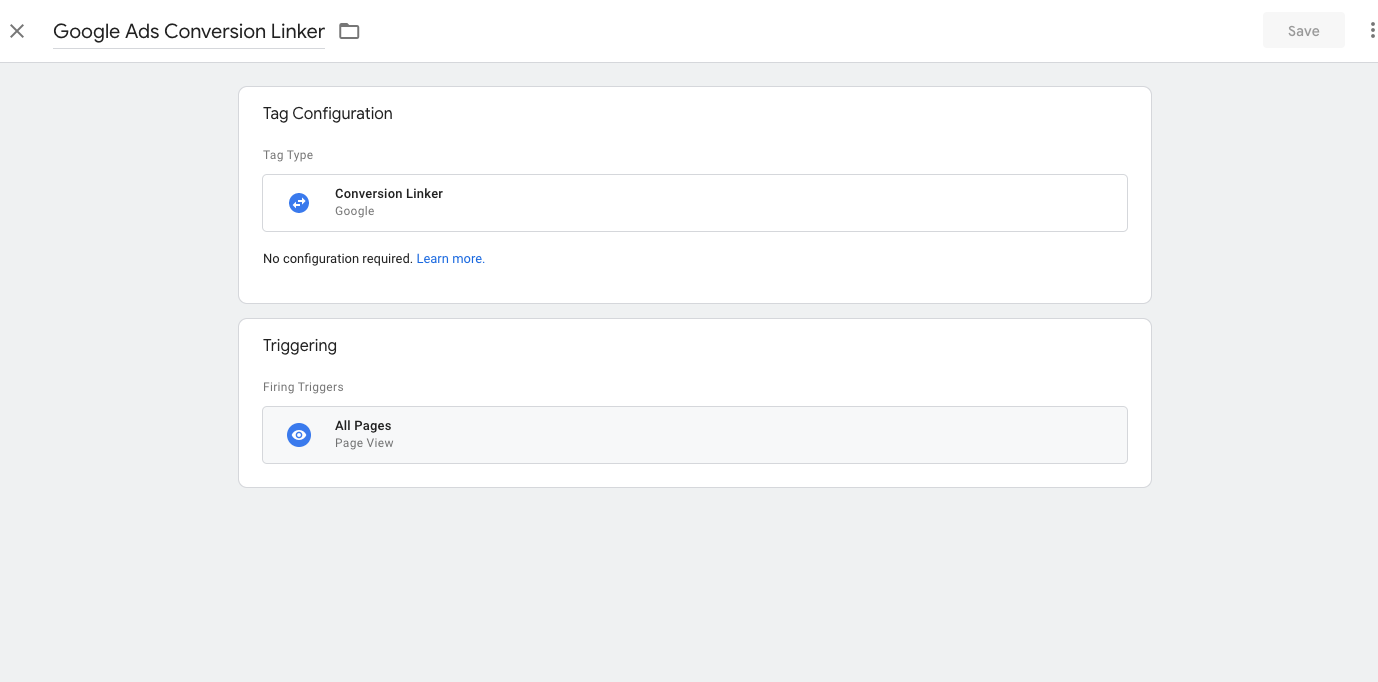This screenshot has height=682, width=1378.
Task: Click the Page View subtitle under All Pages
Action: pyautogui.click(x=364, y=443)
